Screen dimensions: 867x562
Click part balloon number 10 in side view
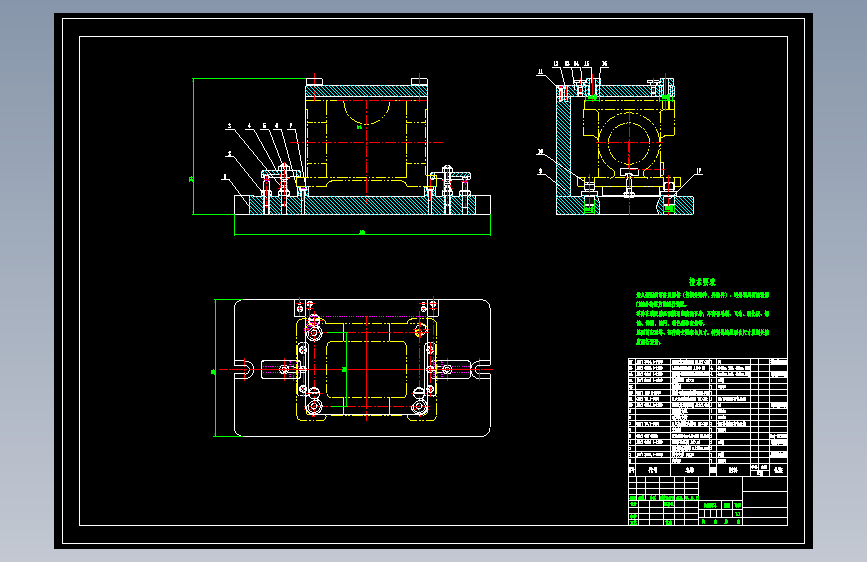pos(541,152)
